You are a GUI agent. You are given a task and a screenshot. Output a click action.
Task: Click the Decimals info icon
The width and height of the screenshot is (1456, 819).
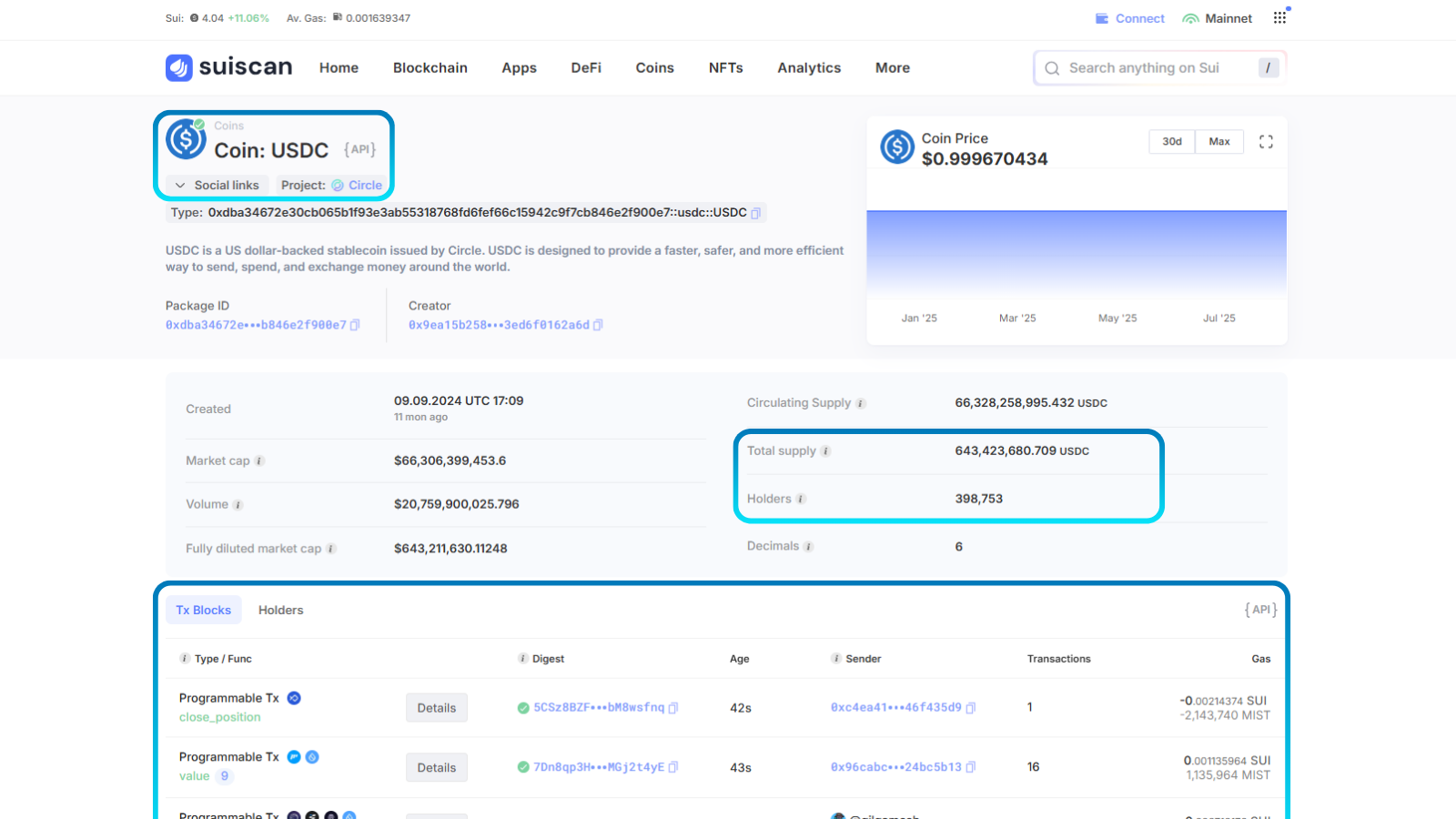point(808,547)
